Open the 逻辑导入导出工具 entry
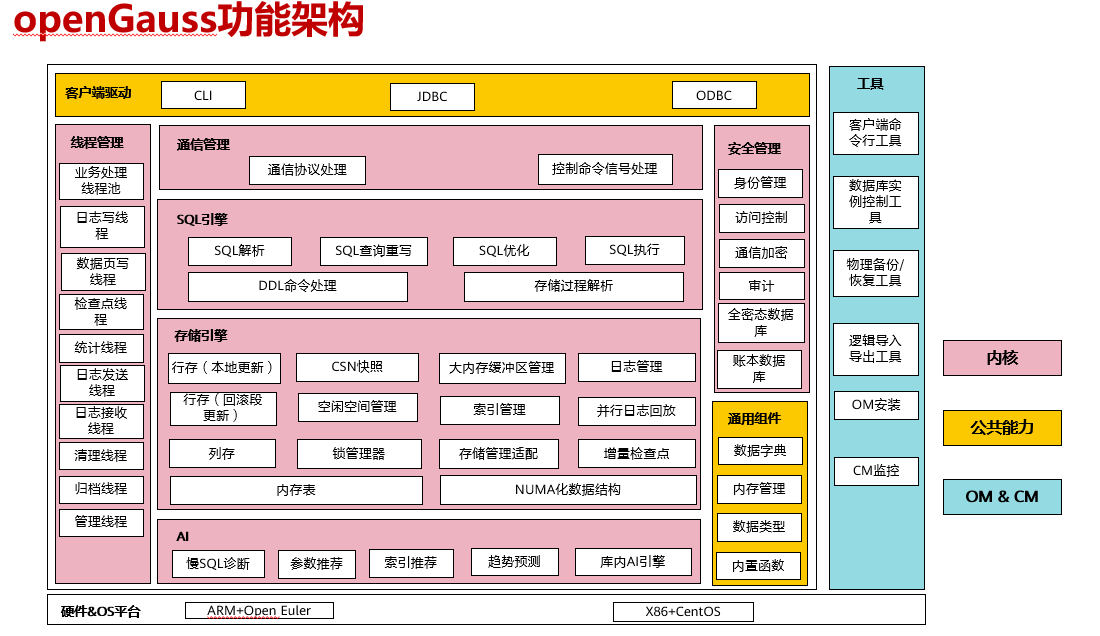 [x=875, y=349]
